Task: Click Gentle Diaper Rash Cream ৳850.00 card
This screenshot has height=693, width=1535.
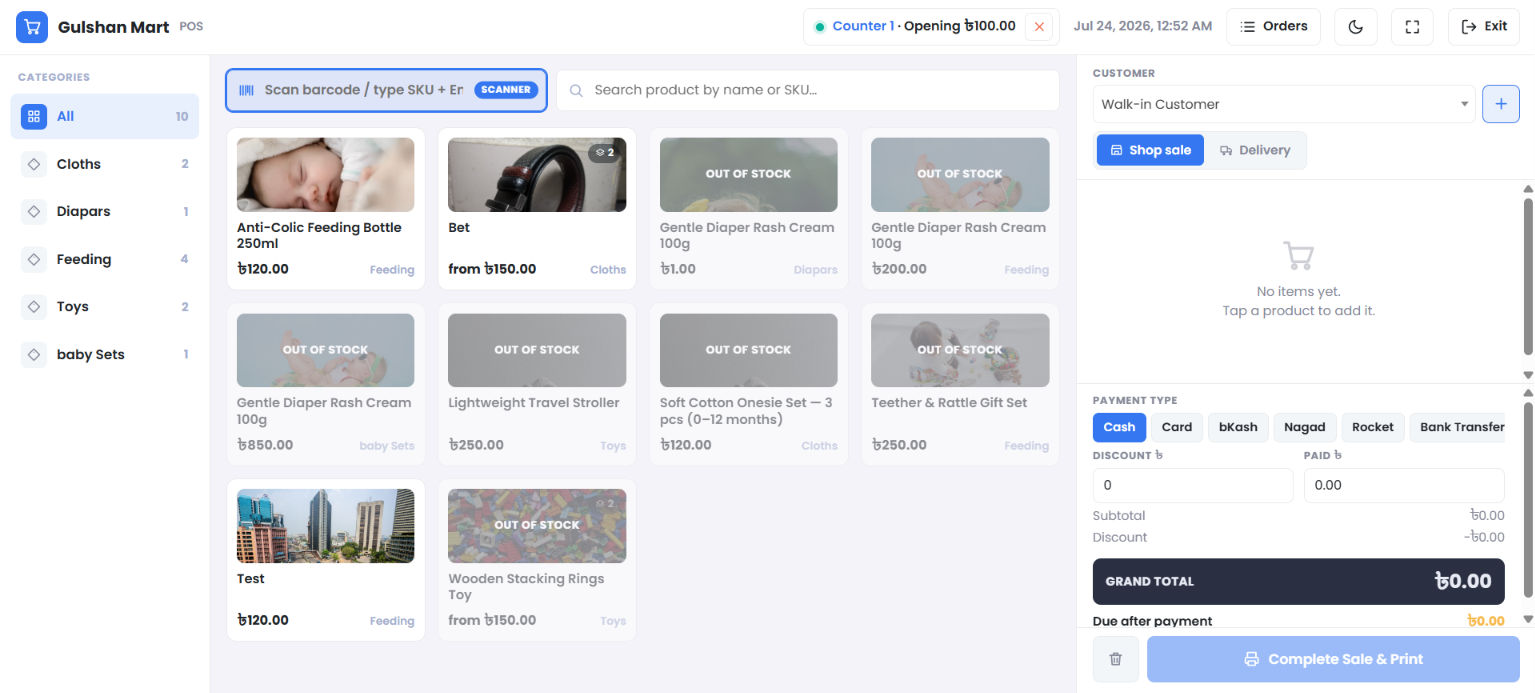Action: coord(326,385)
